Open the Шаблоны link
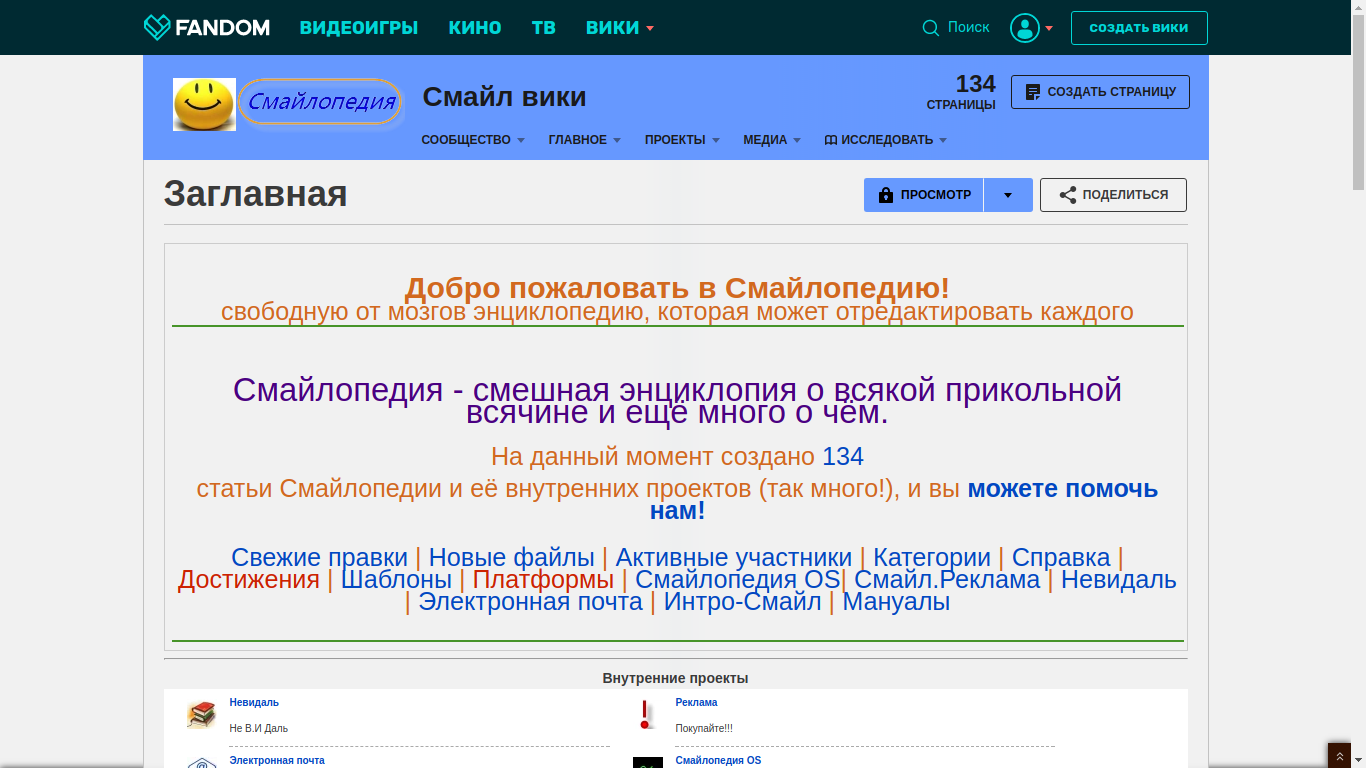The height and width of the screenshot is (768, 1366). (396, 579)
